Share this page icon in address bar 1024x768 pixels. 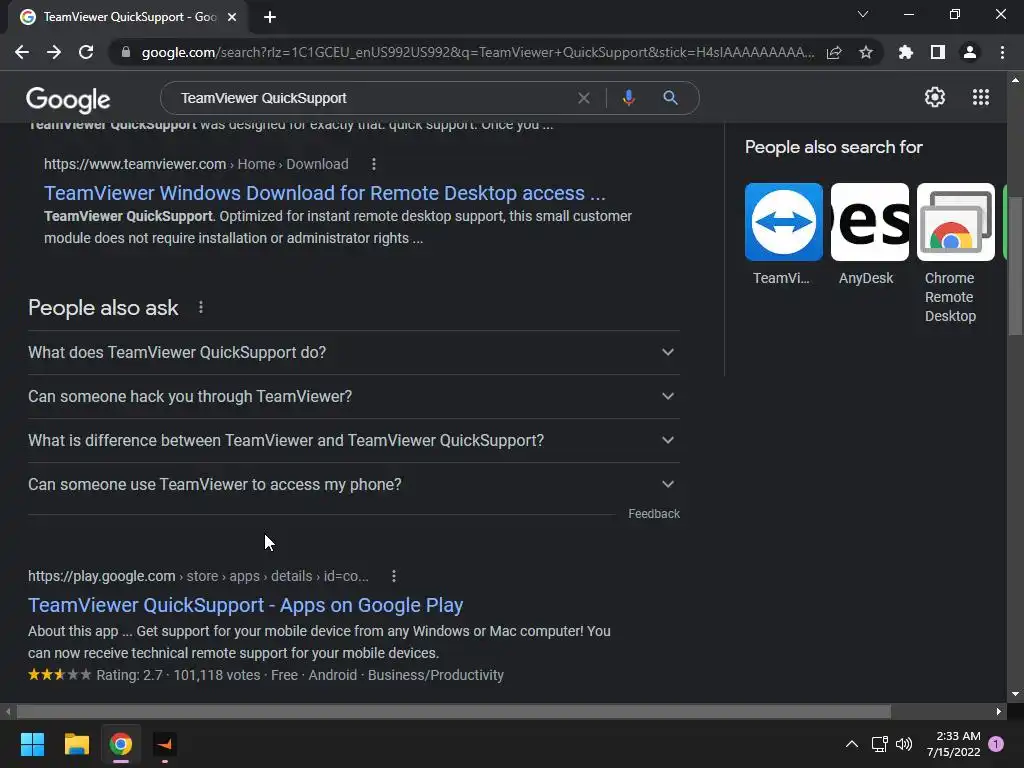click(834, 52)
